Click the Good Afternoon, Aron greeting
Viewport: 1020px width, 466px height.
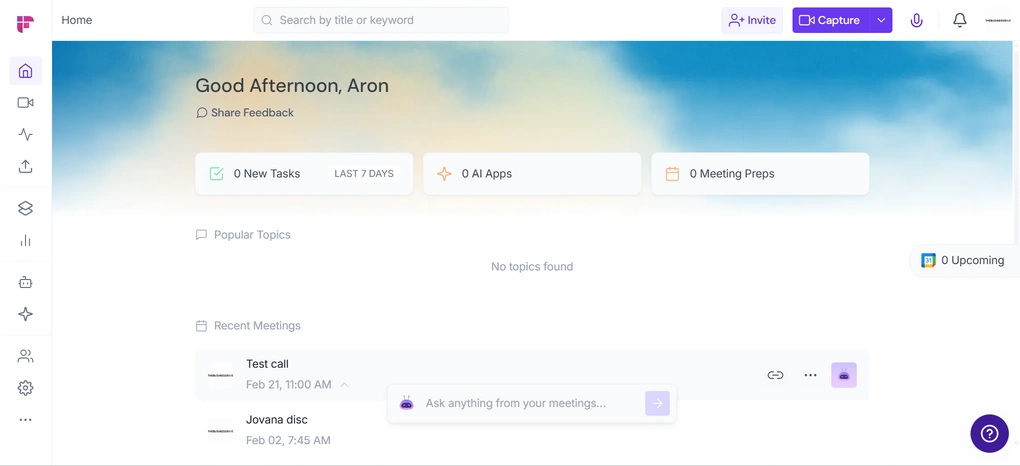[x=292, y=86]
